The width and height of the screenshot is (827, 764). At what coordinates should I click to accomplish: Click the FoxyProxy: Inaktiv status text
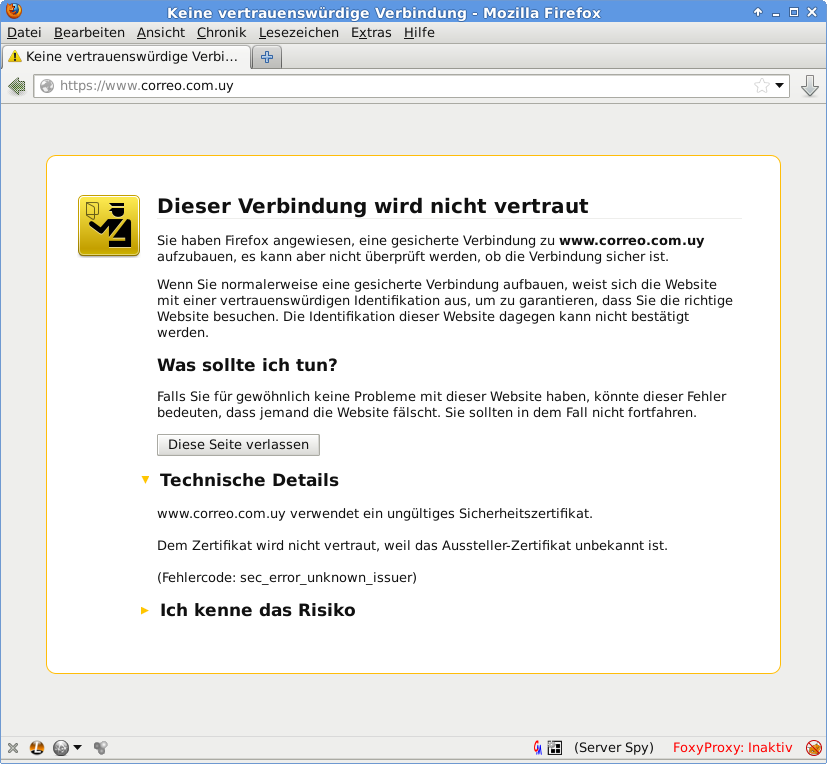pyautogui.click(x=732, y=748)
